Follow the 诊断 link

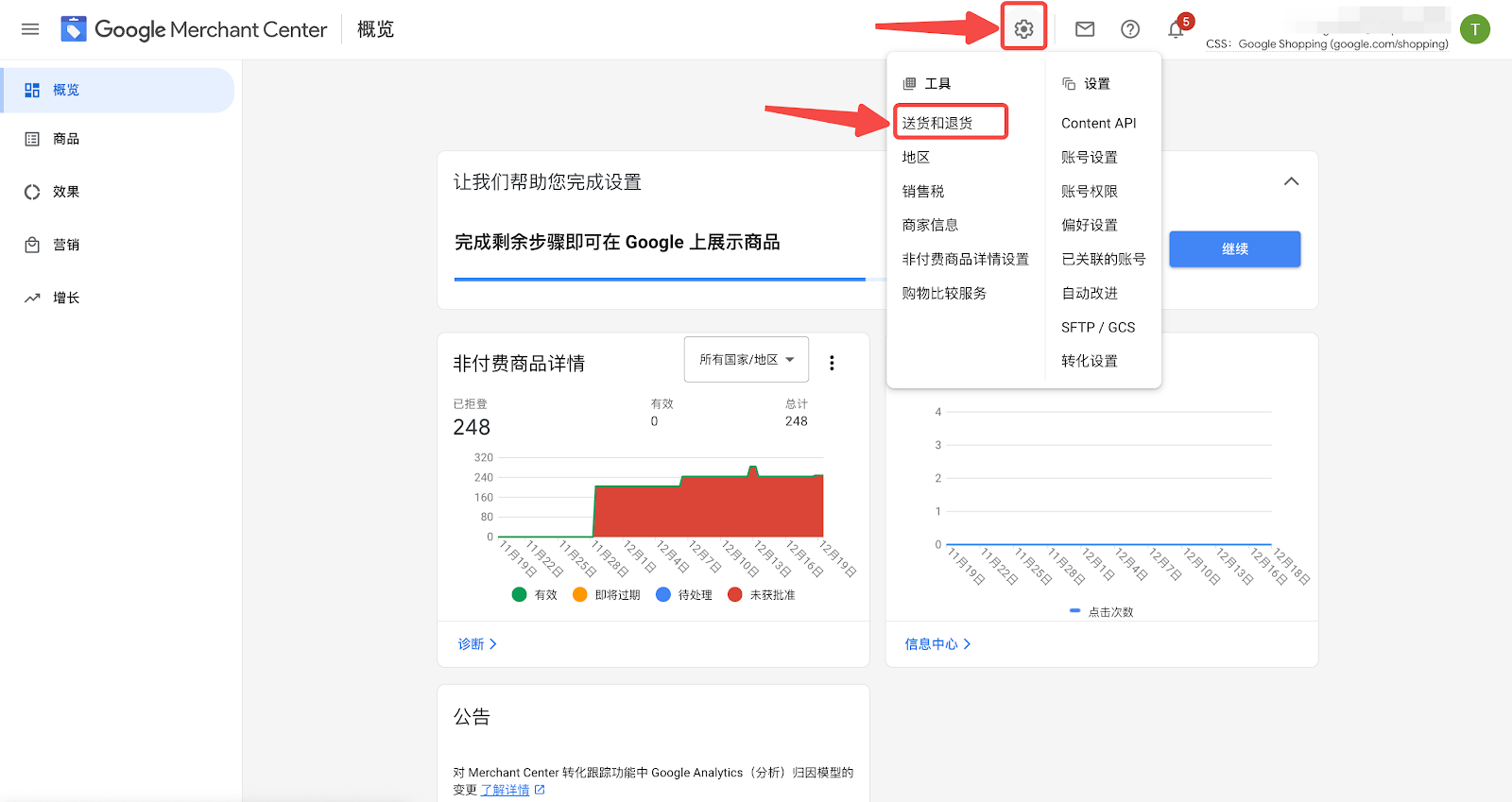(477, 644)
